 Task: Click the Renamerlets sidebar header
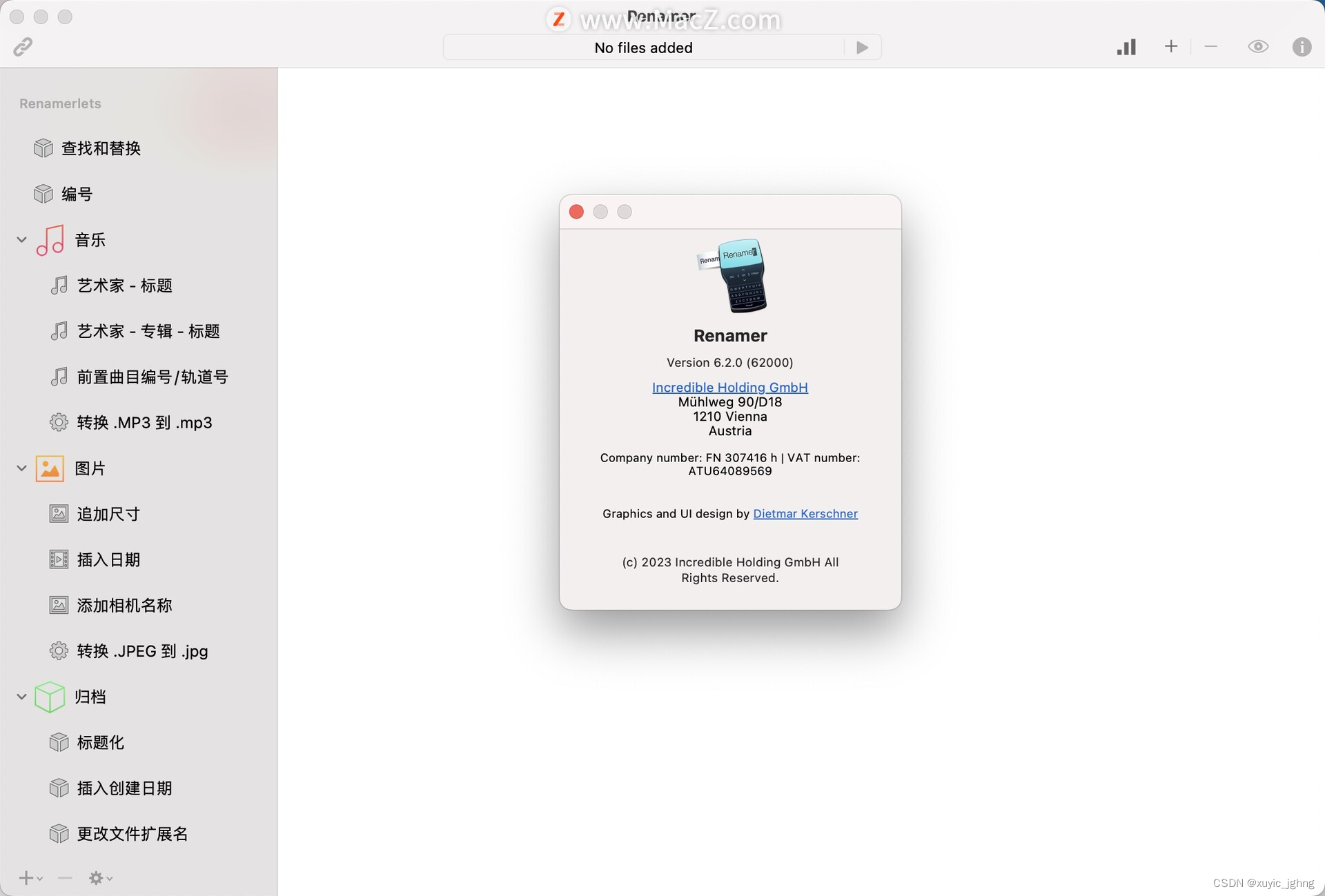coord(60,103)
